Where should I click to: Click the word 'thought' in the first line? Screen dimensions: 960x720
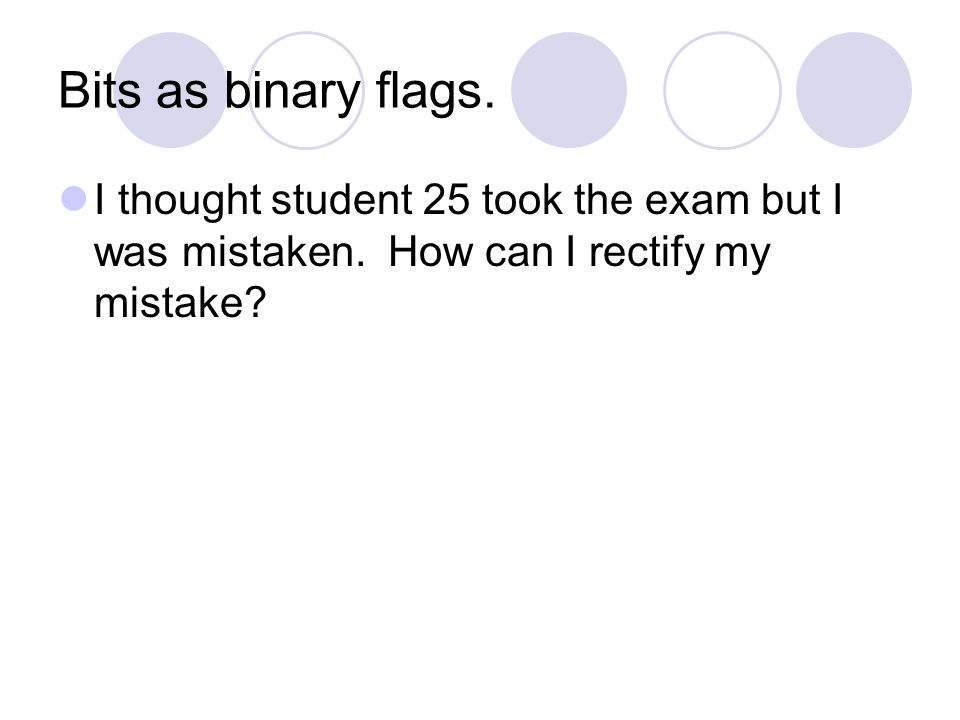tap(189, 201)
